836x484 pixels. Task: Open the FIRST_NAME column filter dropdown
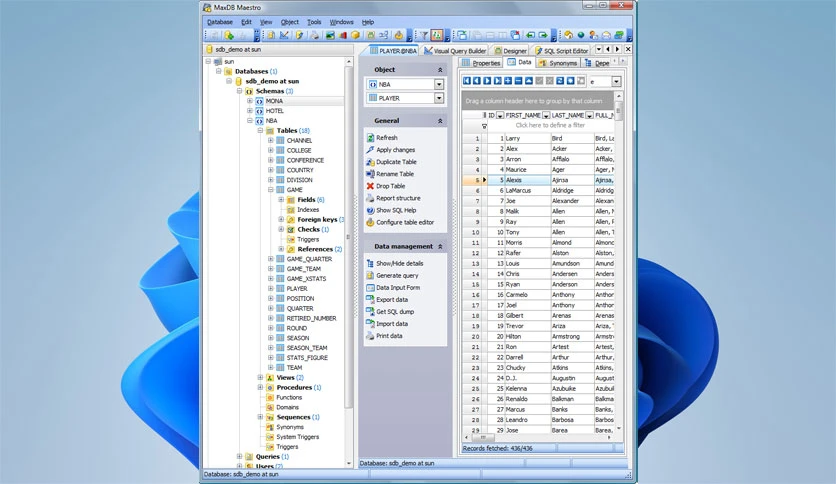tap(546, 115)
